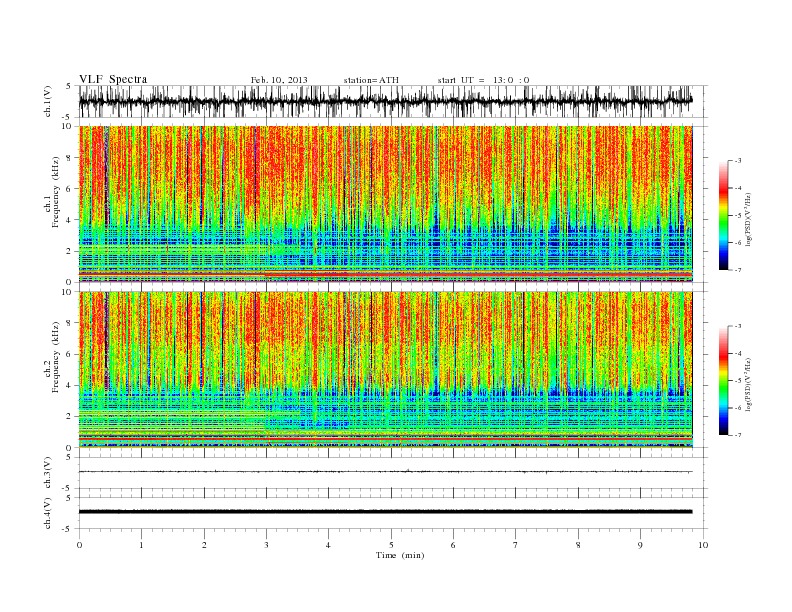792x612 pixels.
Task: Click the time axis tick label "0"
Action: (79, 545)
